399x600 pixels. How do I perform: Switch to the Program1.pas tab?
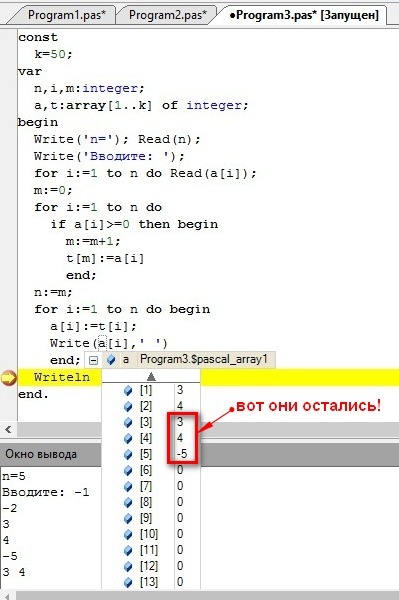point(67,15)
